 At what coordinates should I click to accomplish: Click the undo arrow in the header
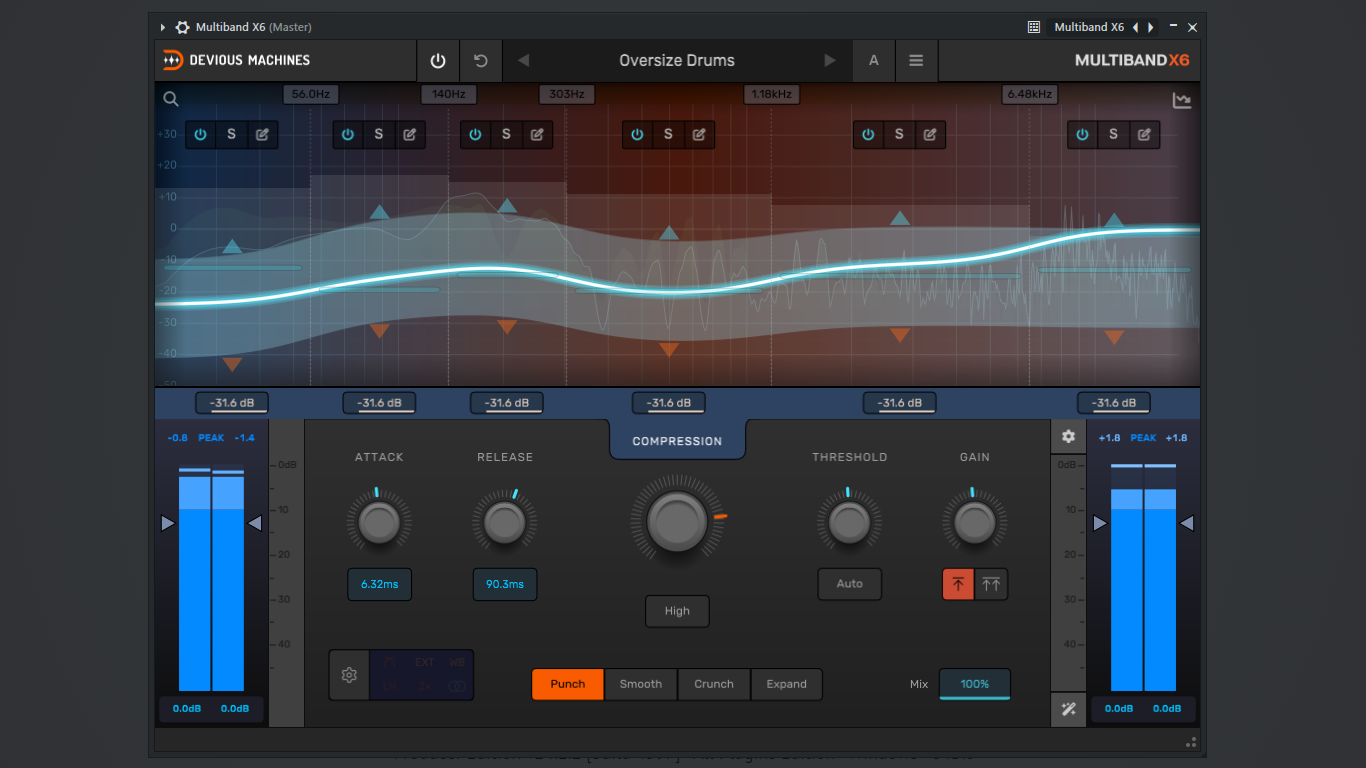click(481, 61)
